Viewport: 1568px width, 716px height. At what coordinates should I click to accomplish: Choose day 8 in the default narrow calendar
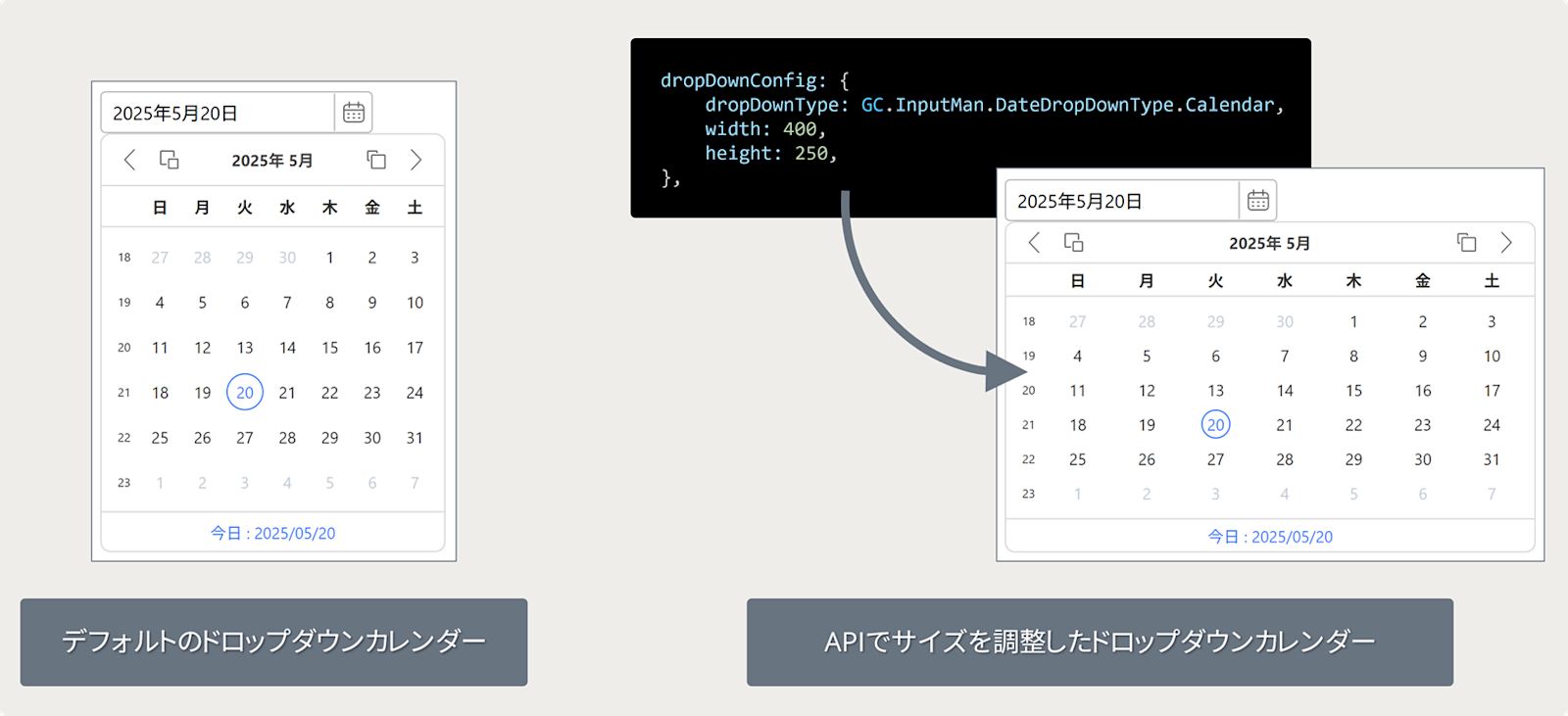click(330, 303)
